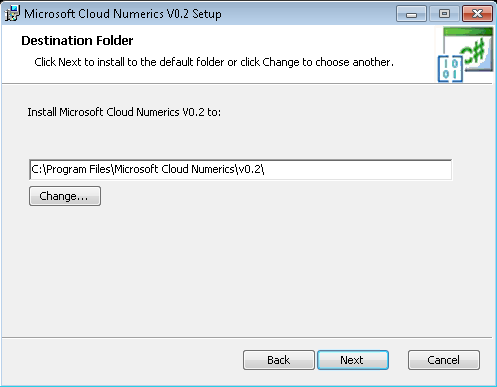This screenshot has width=497, height=387.
Task: Click the Change... button to browse folders
Action: [65, 196]
